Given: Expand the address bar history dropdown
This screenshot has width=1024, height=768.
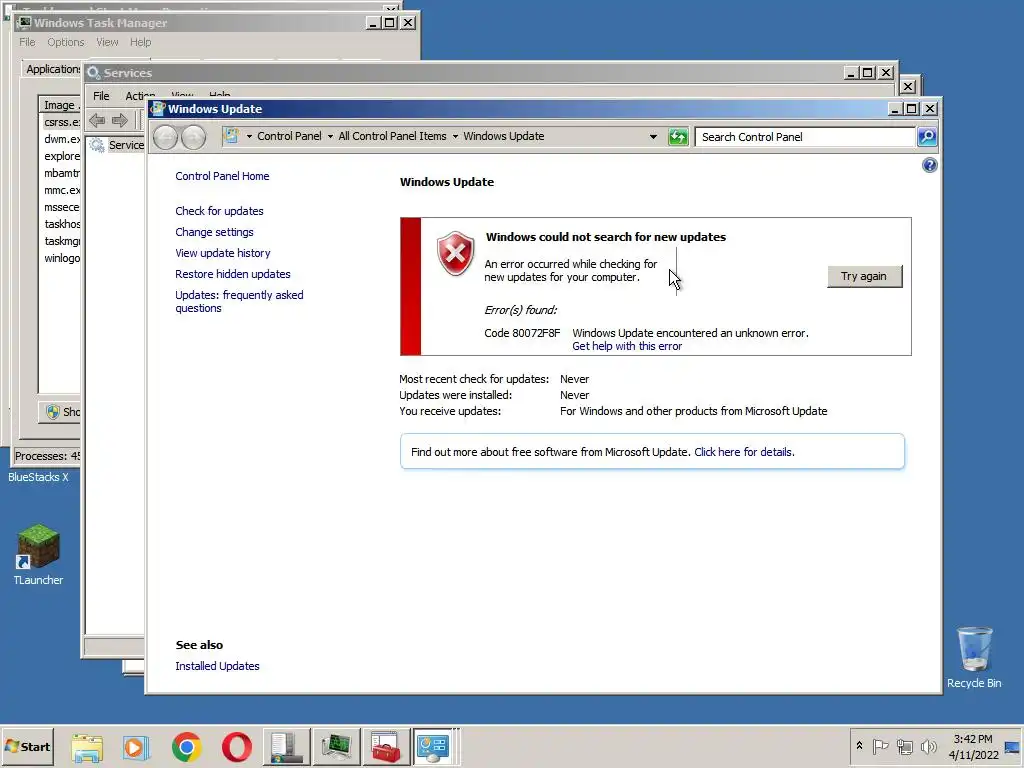Looking at the screenshot, I should (653, 136).
